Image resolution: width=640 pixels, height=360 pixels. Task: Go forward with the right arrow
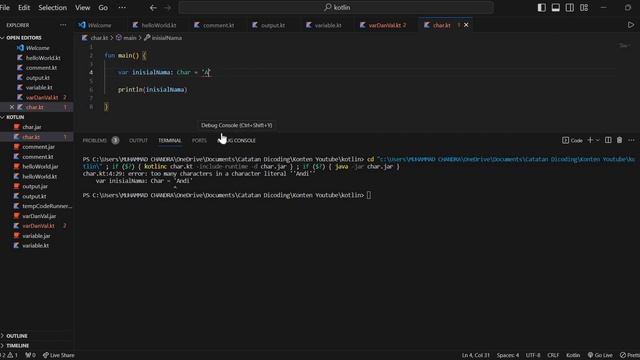point(168,7)
